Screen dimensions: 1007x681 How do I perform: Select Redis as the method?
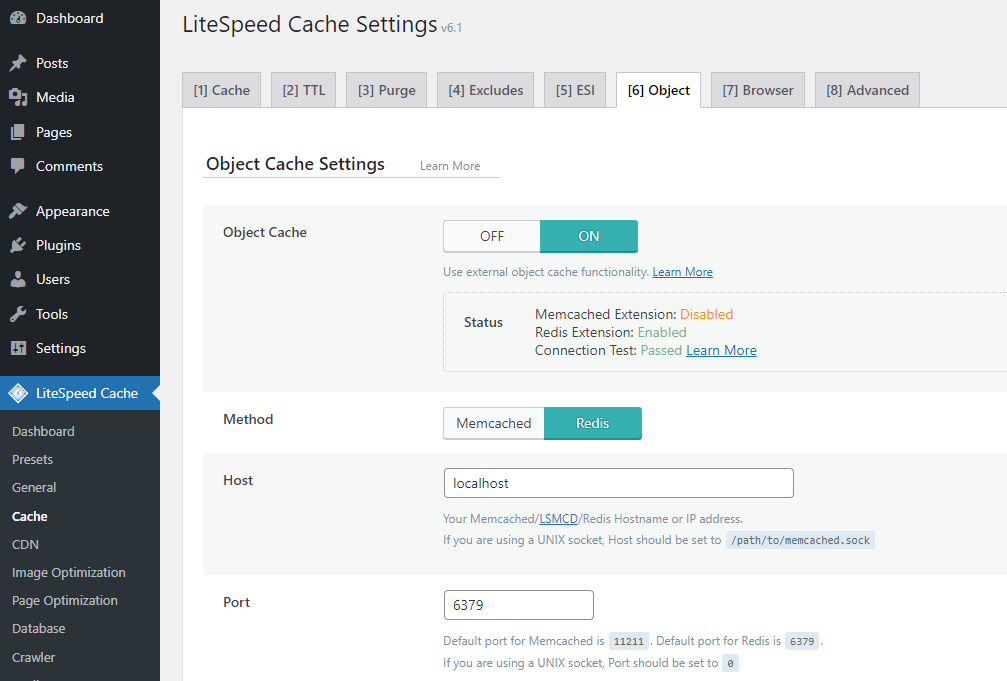[593, 423]
